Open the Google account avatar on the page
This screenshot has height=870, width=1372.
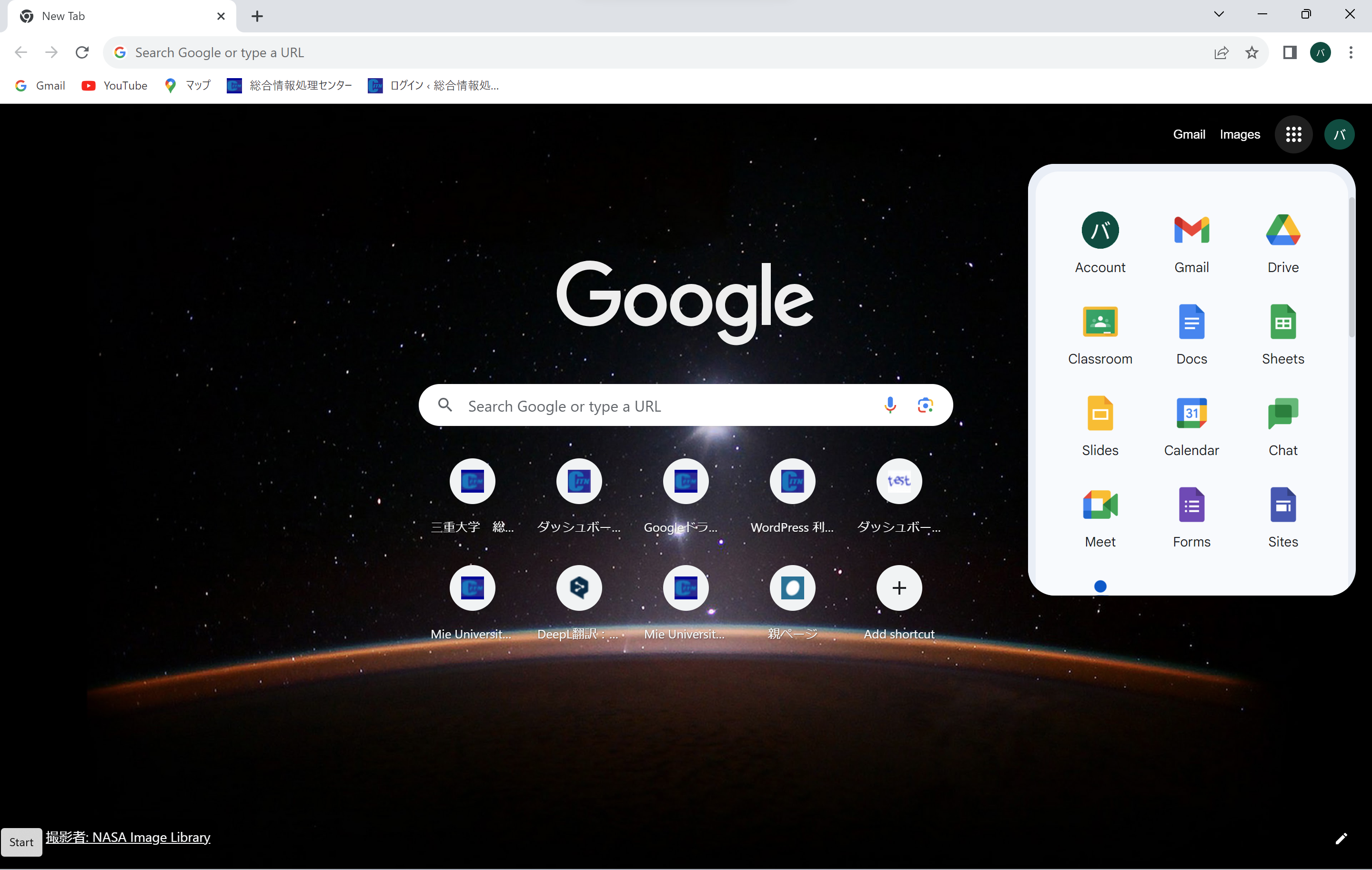click(1339, 134)
